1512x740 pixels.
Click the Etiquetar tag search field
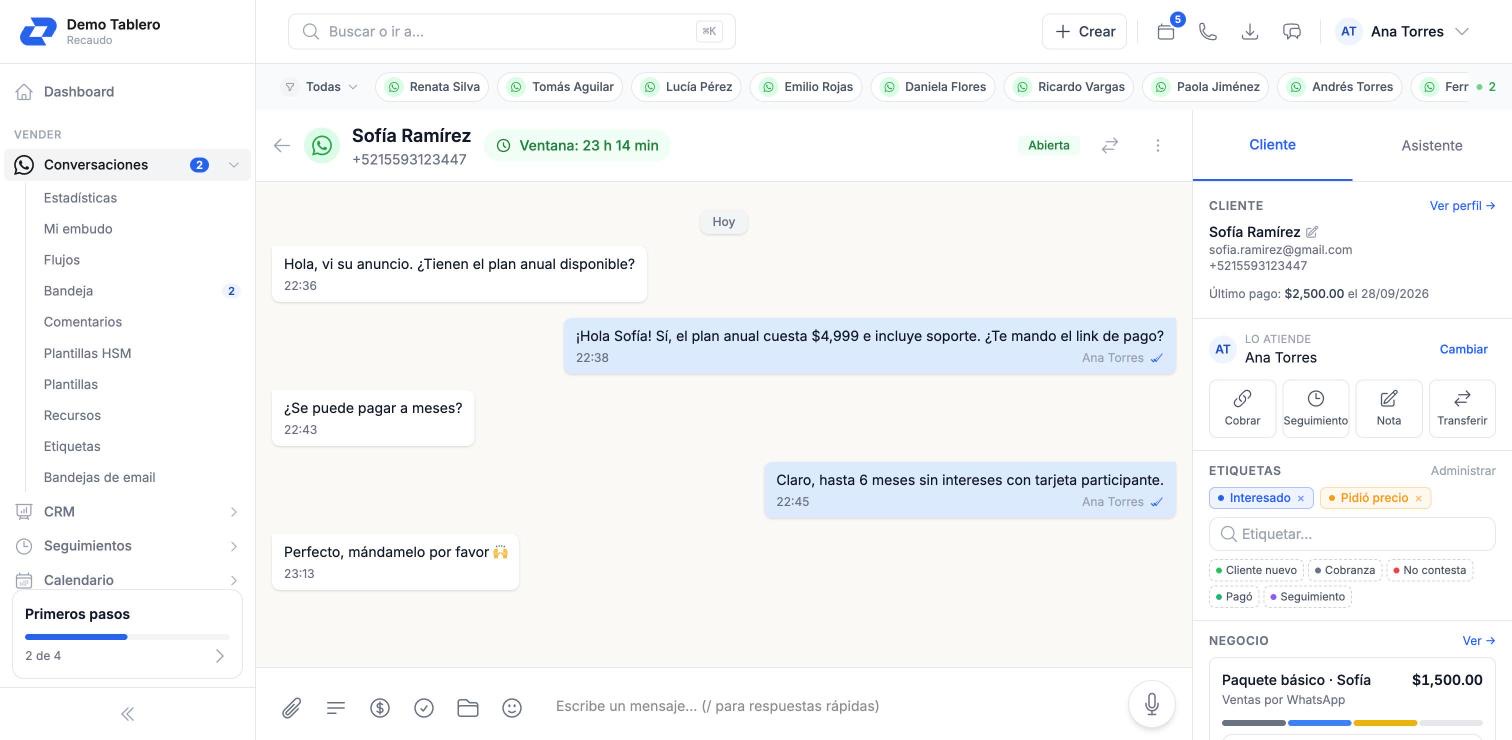[1352, 534]
